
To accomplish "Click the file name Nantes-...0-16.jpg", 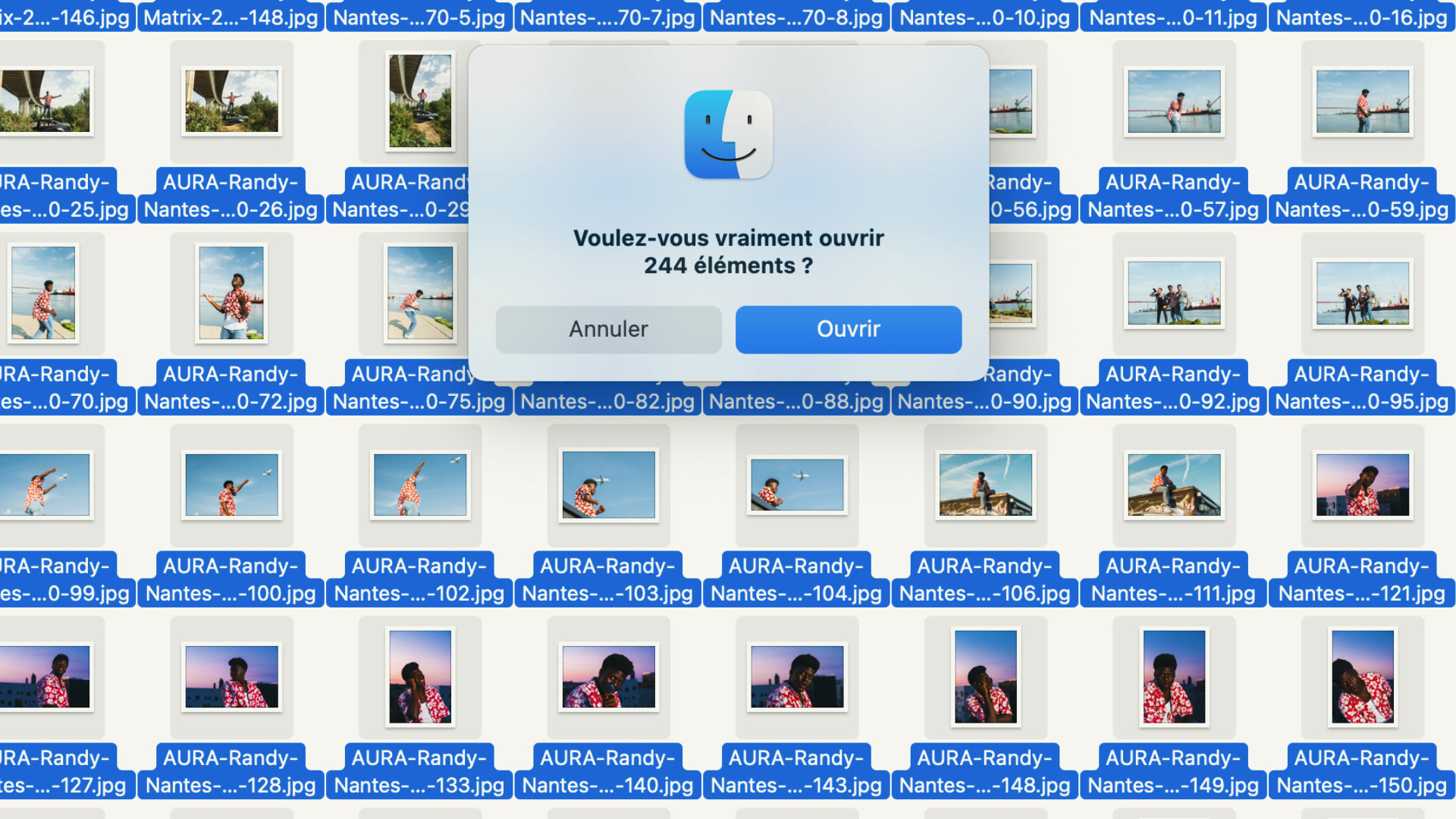I will coord(1362,17).
